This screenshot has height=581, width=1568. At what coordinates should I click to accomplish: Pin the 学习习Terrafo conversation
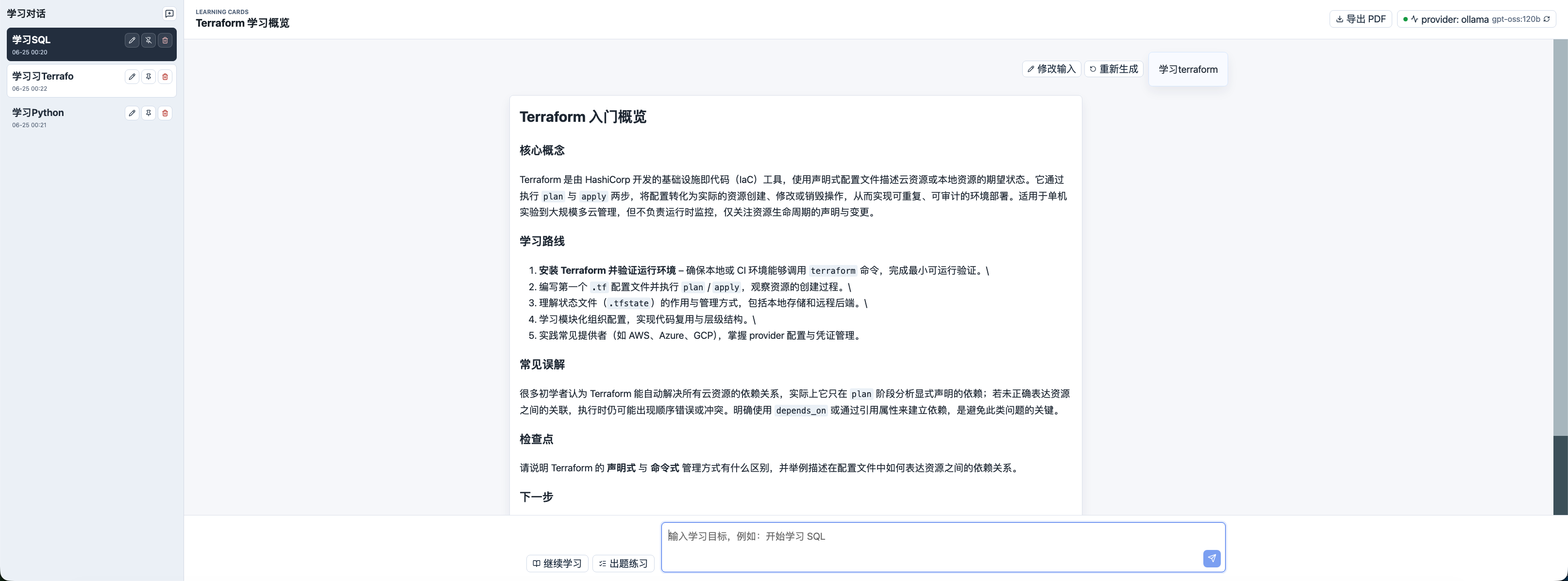coord(149,77)
